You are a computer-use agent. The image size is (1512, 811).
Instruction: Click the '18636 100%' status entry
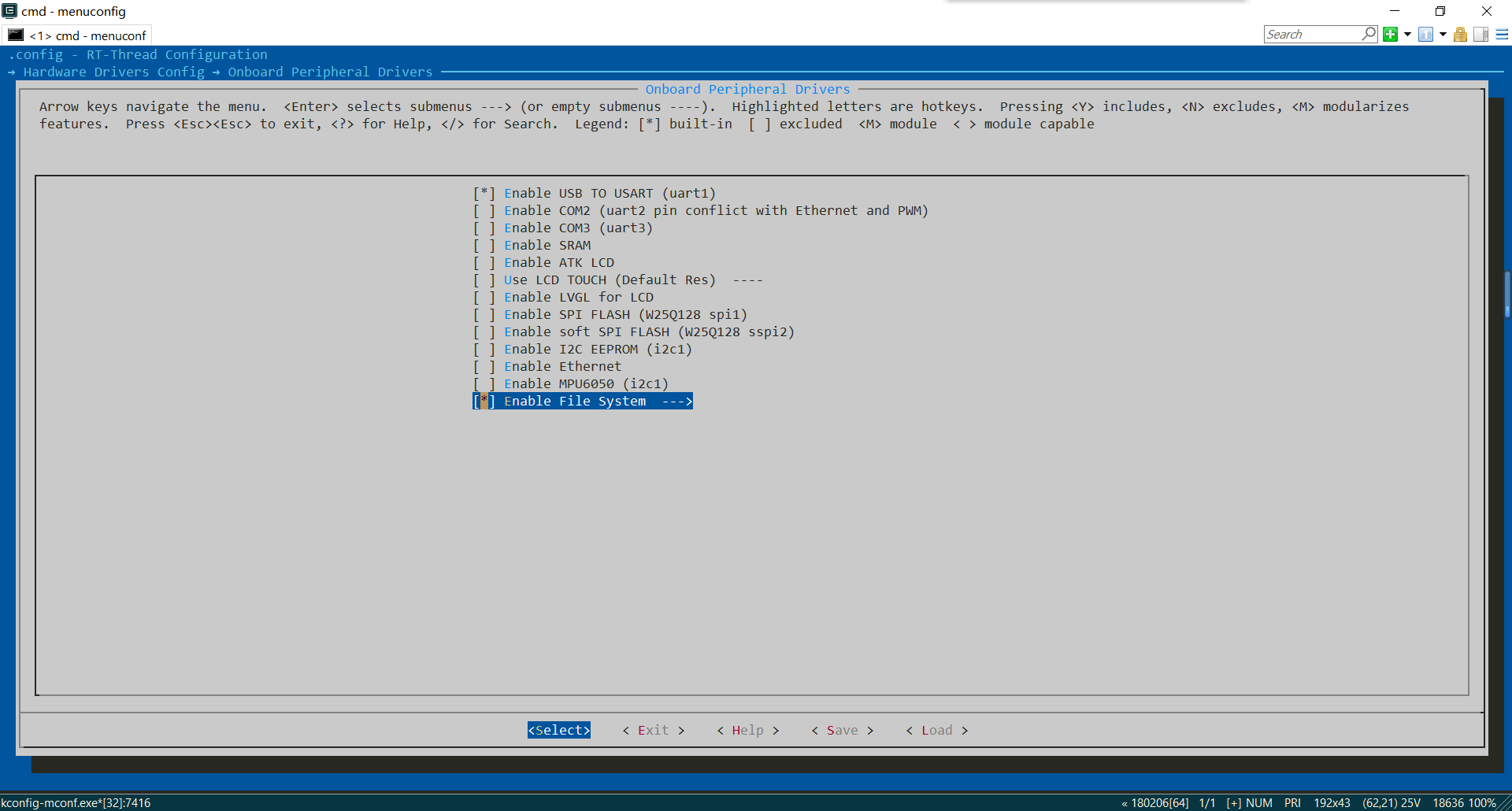pos(1464,802)
